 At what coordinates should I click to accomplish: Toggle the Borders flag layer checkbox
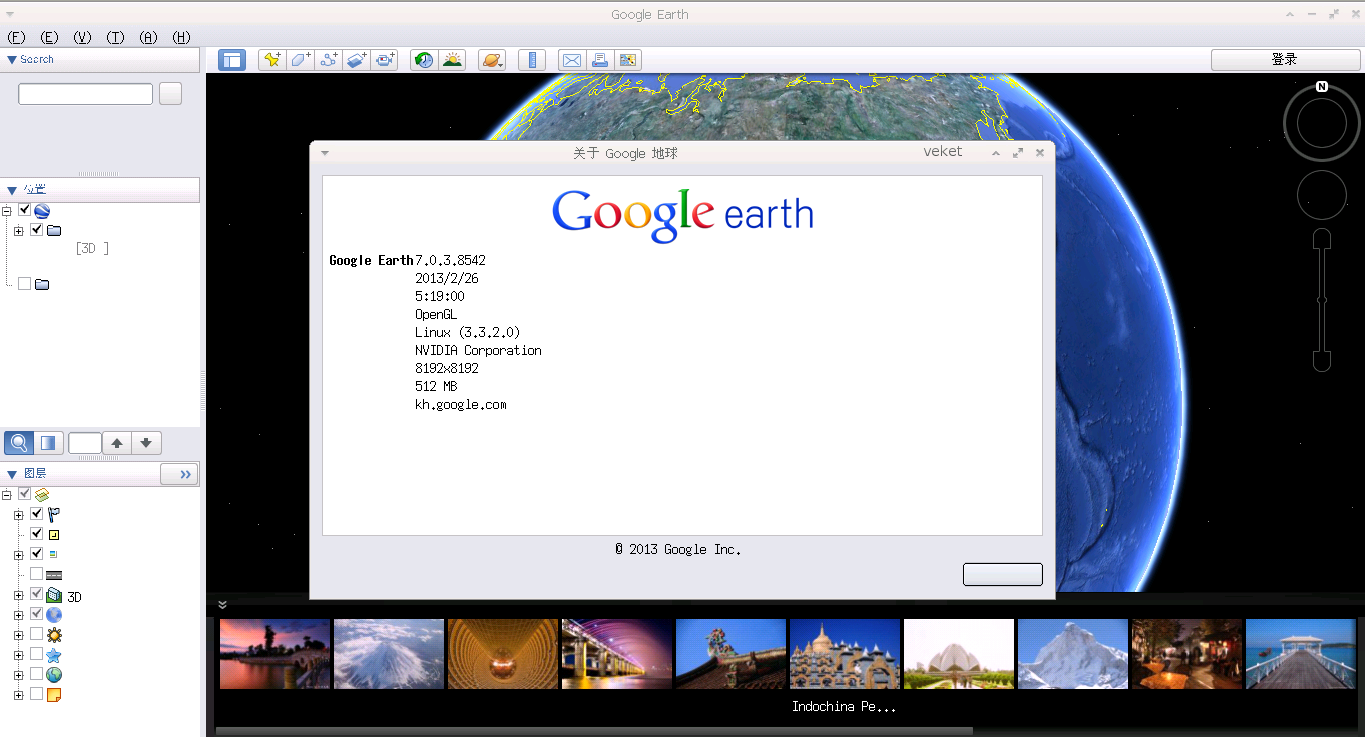pyautogui.click(x=36, y=513)
